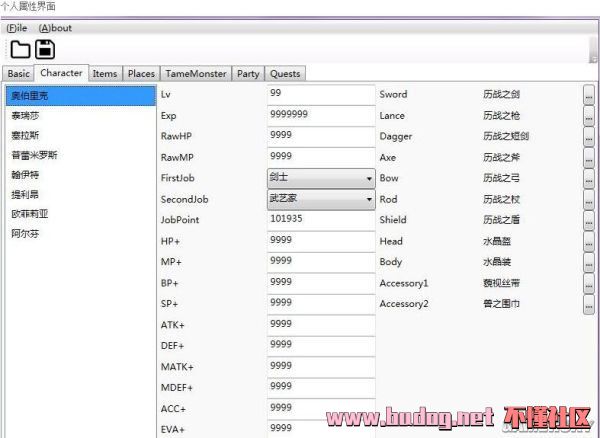The image size is (600, 438).
Task: Open the Head browse ellipsis button
Action: (x=589, y=241)
